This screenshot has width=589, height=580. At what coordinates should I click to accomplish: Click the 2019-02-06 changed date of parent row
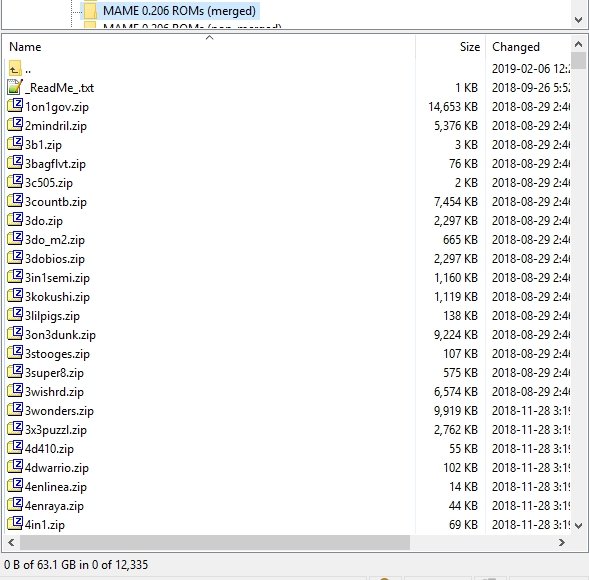pyautogui.click(x=531, y=69)
